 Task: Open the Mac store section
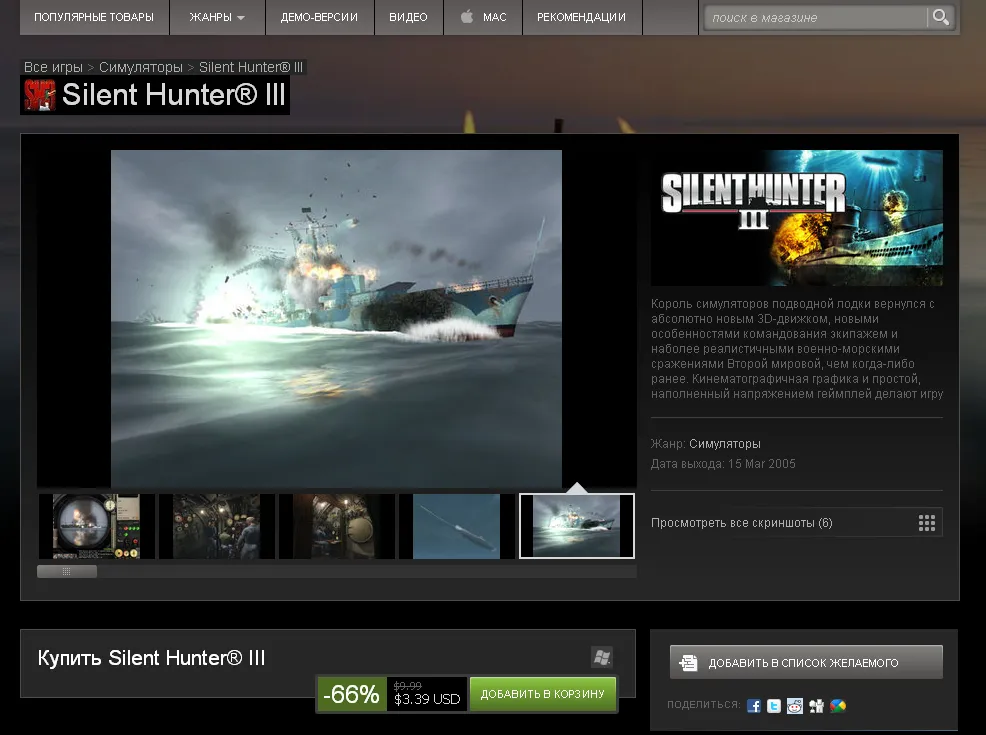483,17
